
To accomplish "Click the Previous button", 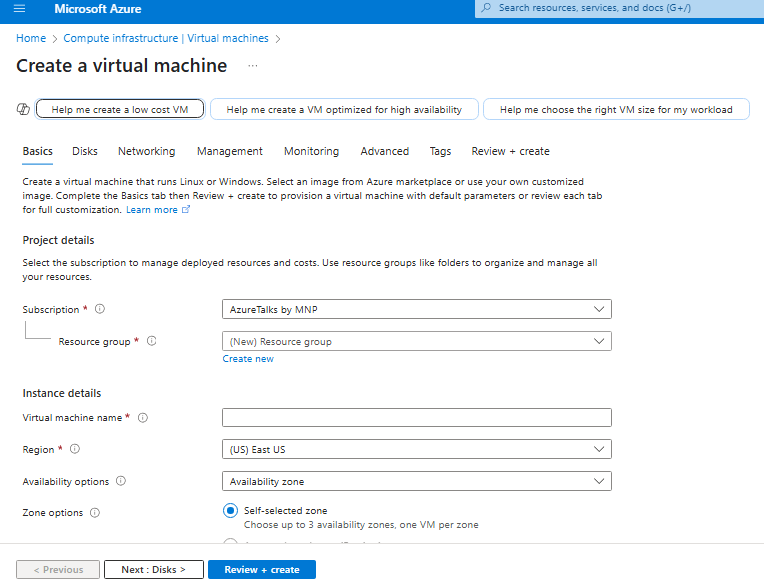I will click(x=58, y=569).
